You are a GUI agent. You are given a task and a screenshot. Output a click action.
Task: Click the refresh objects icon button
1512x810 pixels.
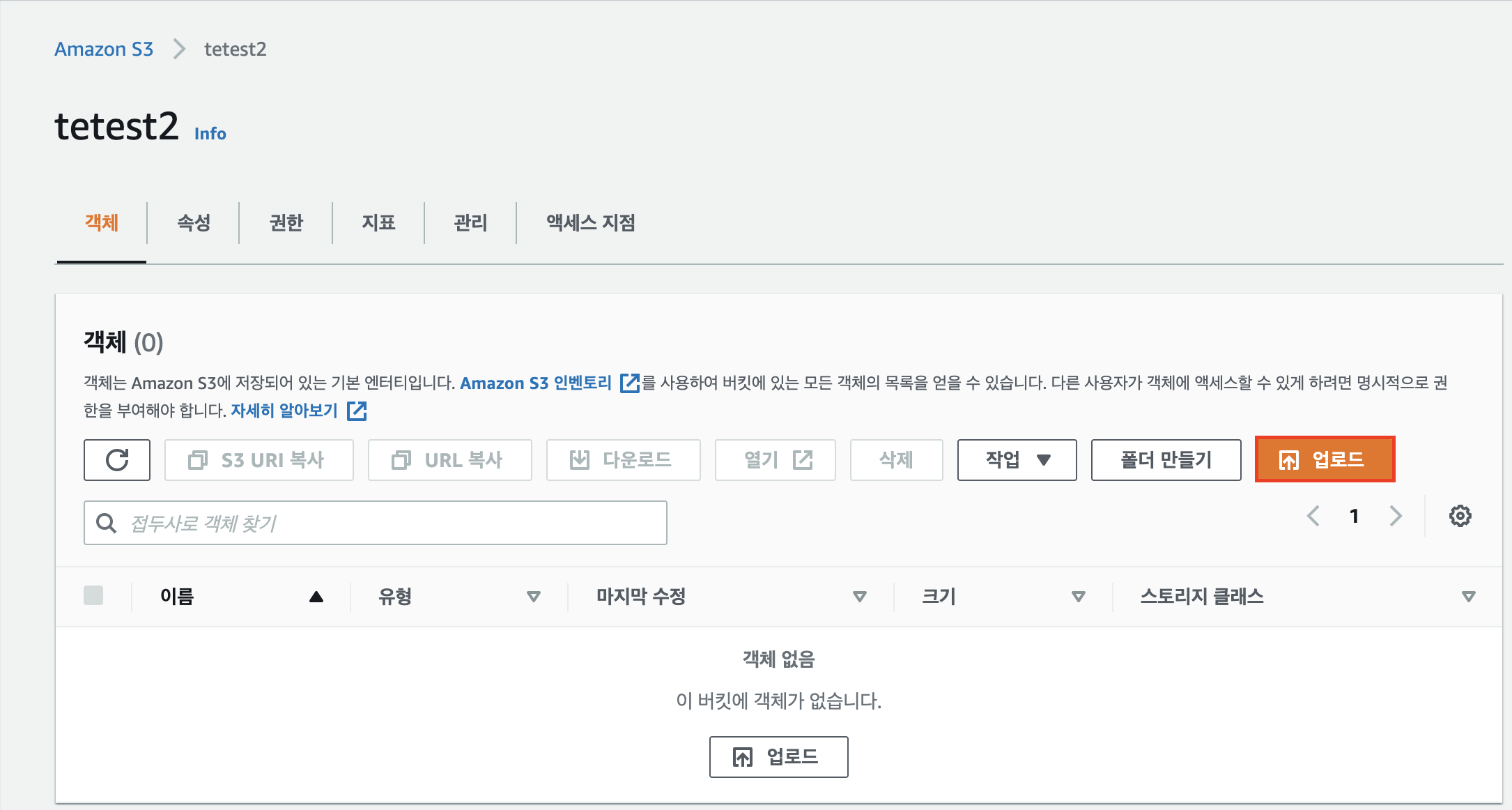point(117,460)
